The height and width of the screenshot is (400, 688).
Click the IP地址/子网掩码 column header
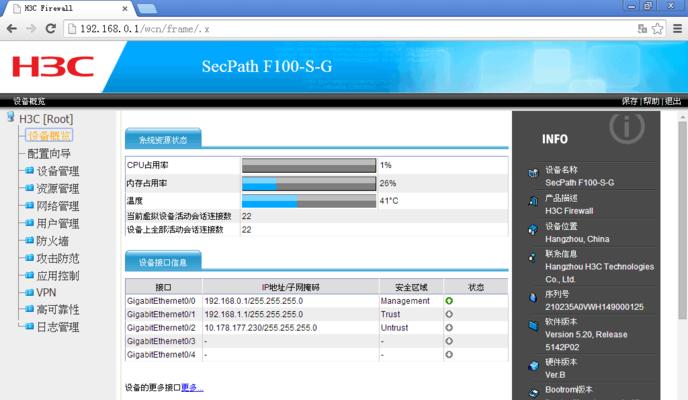click(290, 287)
